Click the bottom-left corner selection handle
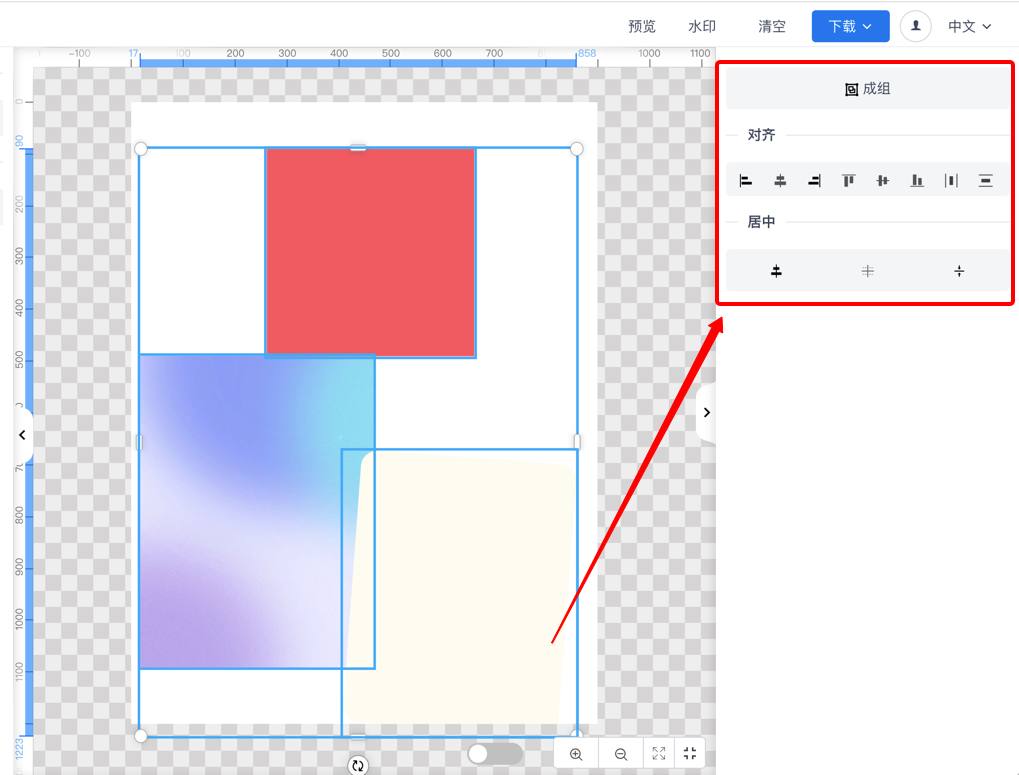1019x775 pixels. tap(140, 735)
